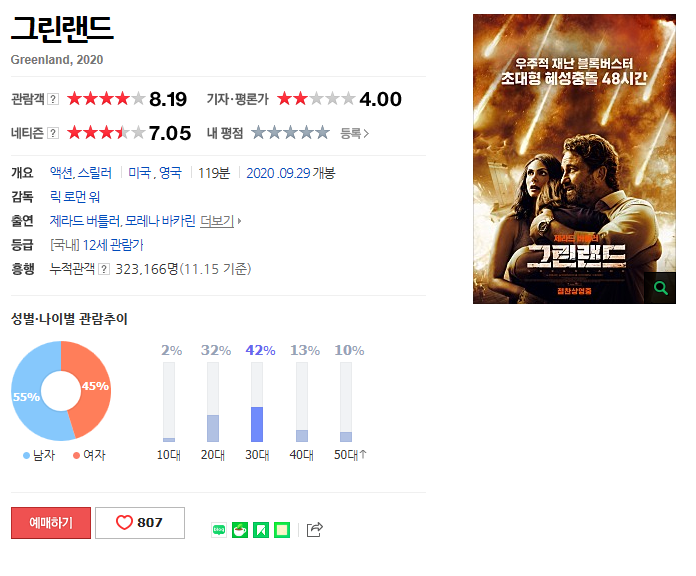The image size is (696, 576).
Task: Share to Naver Blog icon
Action: tap(219, 530)
